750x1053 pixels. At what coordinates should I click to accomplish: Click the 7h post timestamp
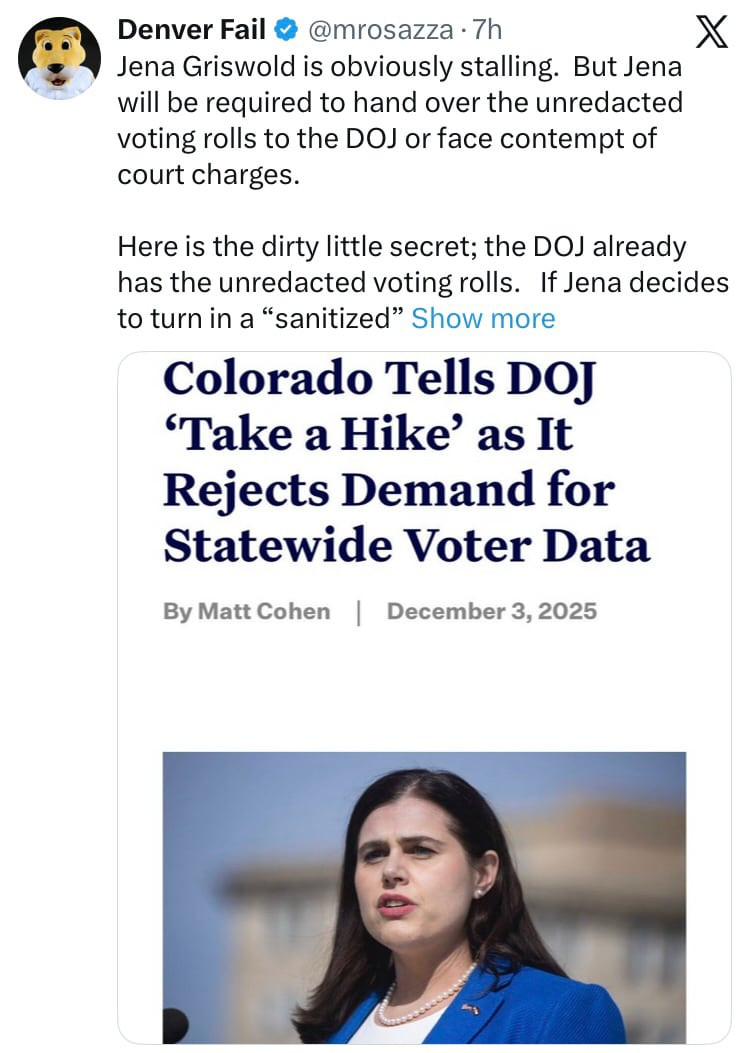pyautogui.click(x=487, y=31)
